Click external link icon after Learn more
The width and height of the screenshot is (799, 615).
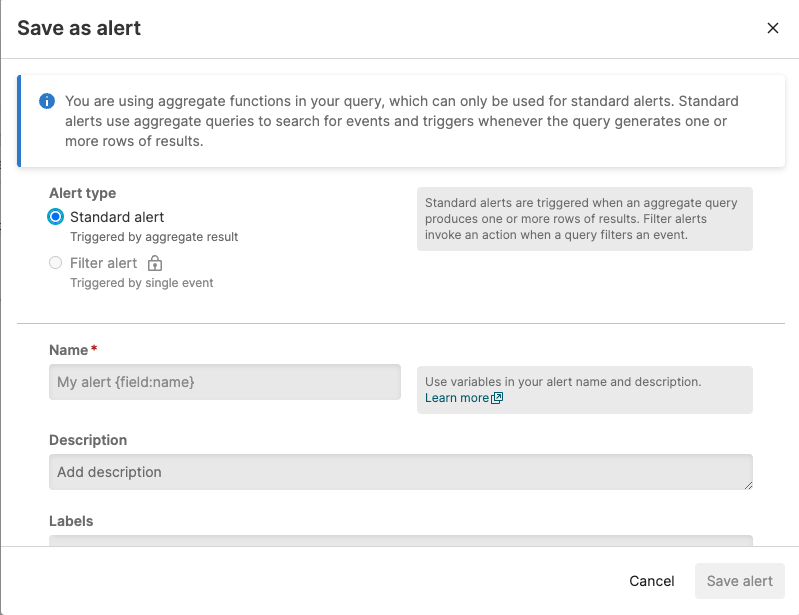[497, 398]
